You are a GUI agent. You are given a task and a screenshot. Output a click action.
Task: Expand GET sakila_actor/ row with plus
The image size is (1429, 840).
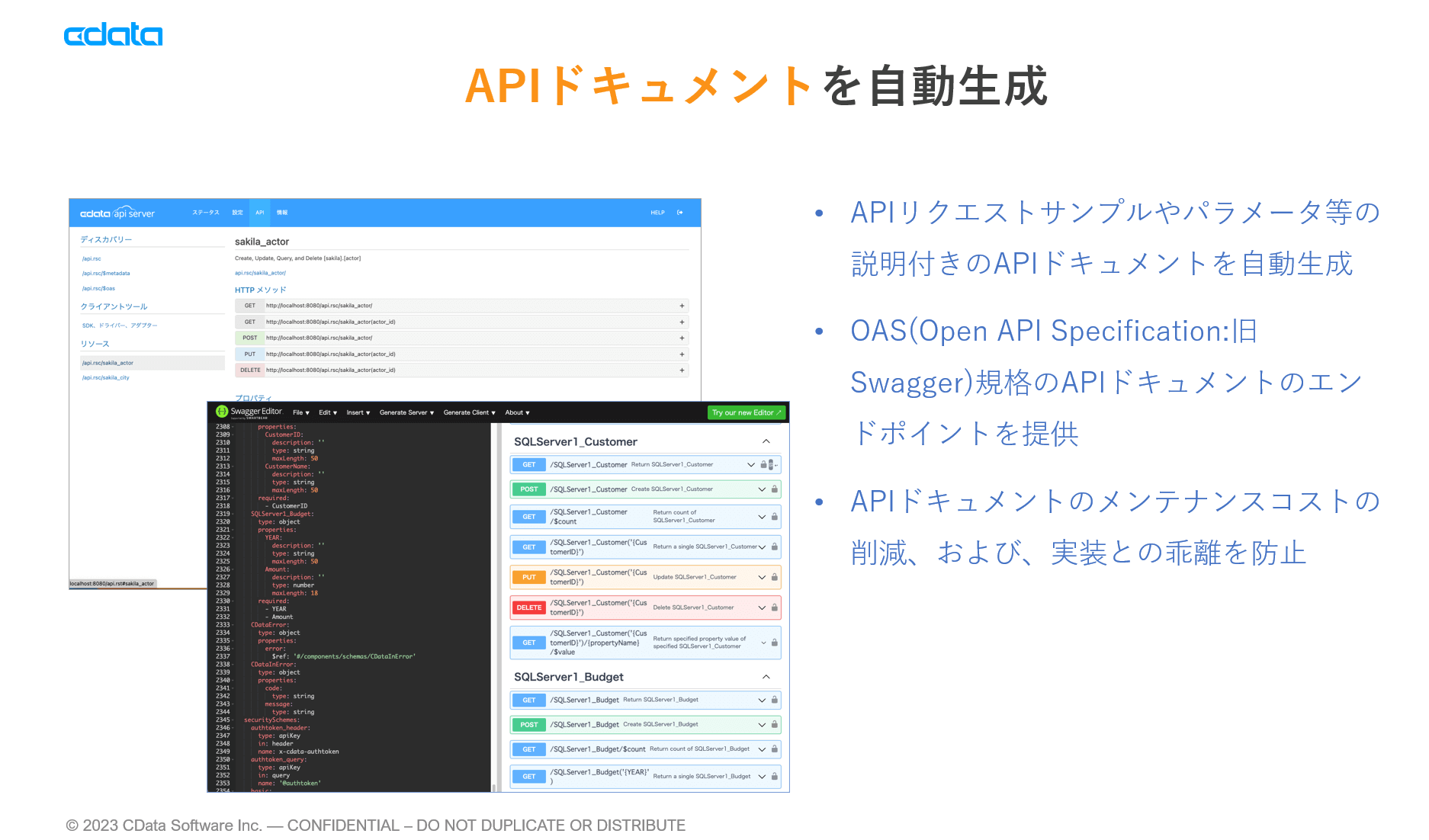coord(682,306)
